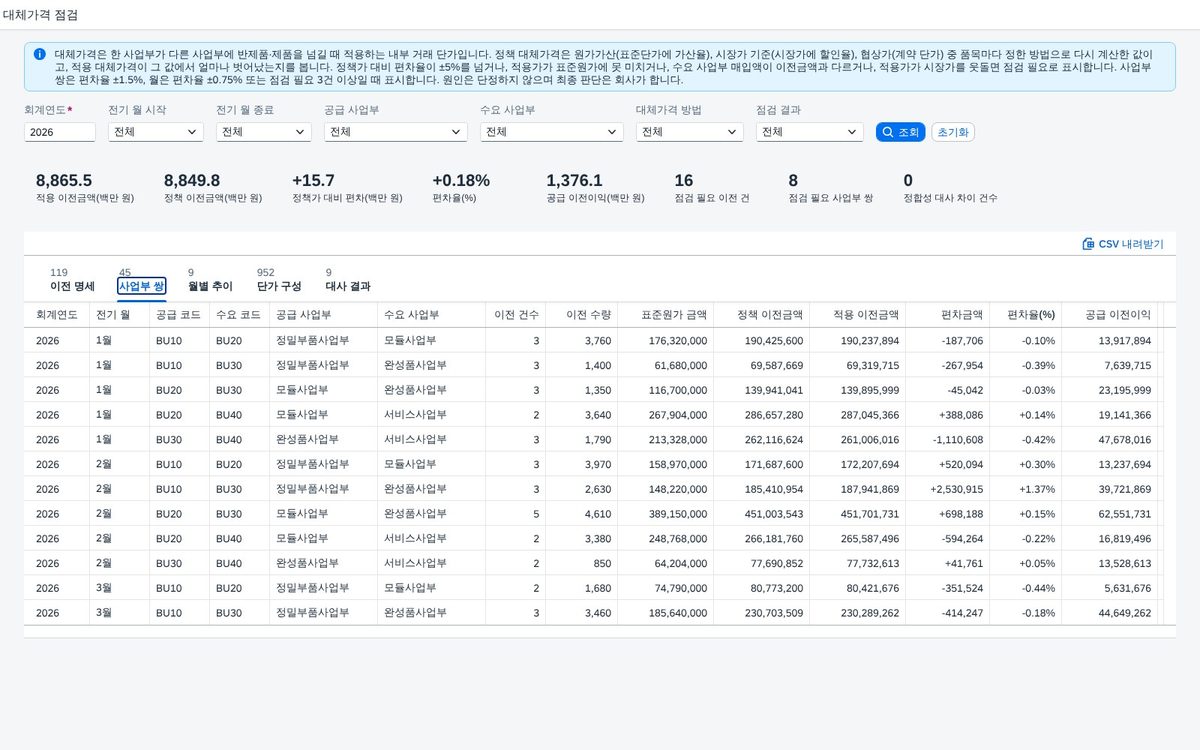Click the 점검 필요 이전 건 value 16
This screenshot has width=1200, height=750.
[684, 181]
